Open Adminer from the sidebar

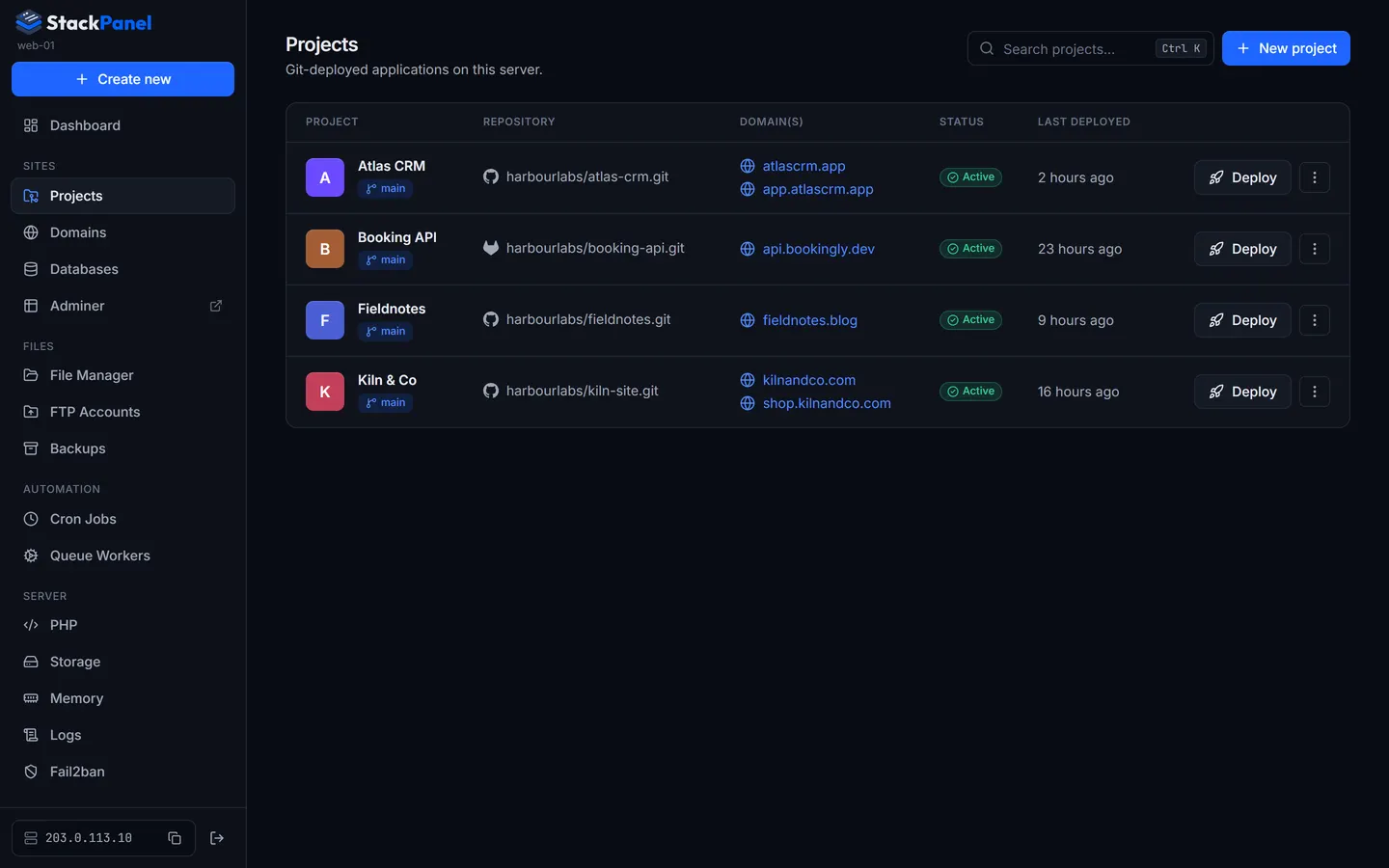click(123, 306)
